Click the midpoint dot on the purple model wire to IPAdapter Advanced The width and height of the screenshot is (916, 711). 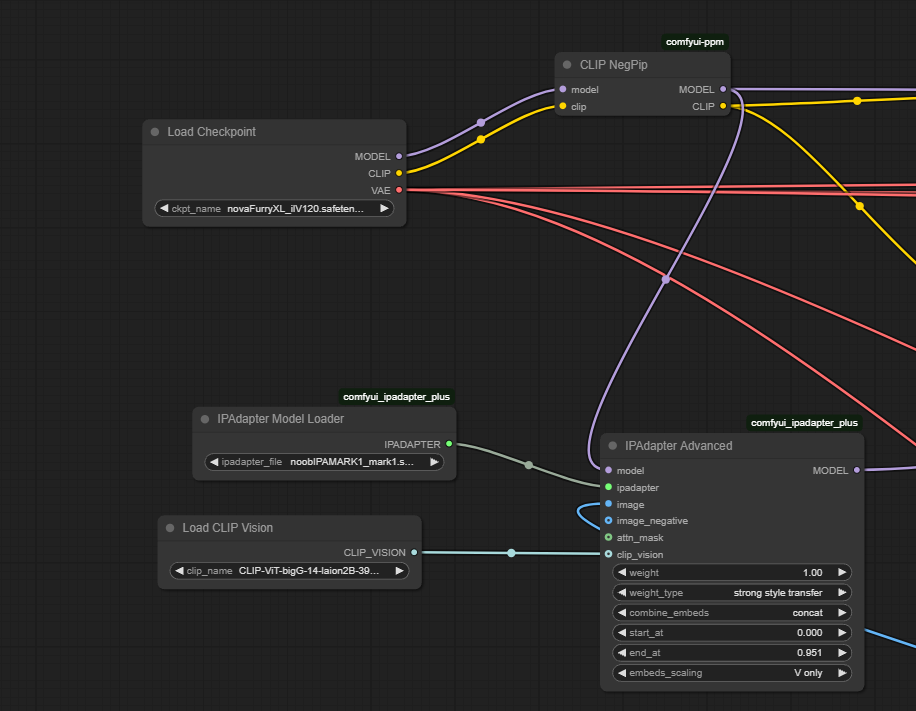pyautogui.click(x=665, y=280)
